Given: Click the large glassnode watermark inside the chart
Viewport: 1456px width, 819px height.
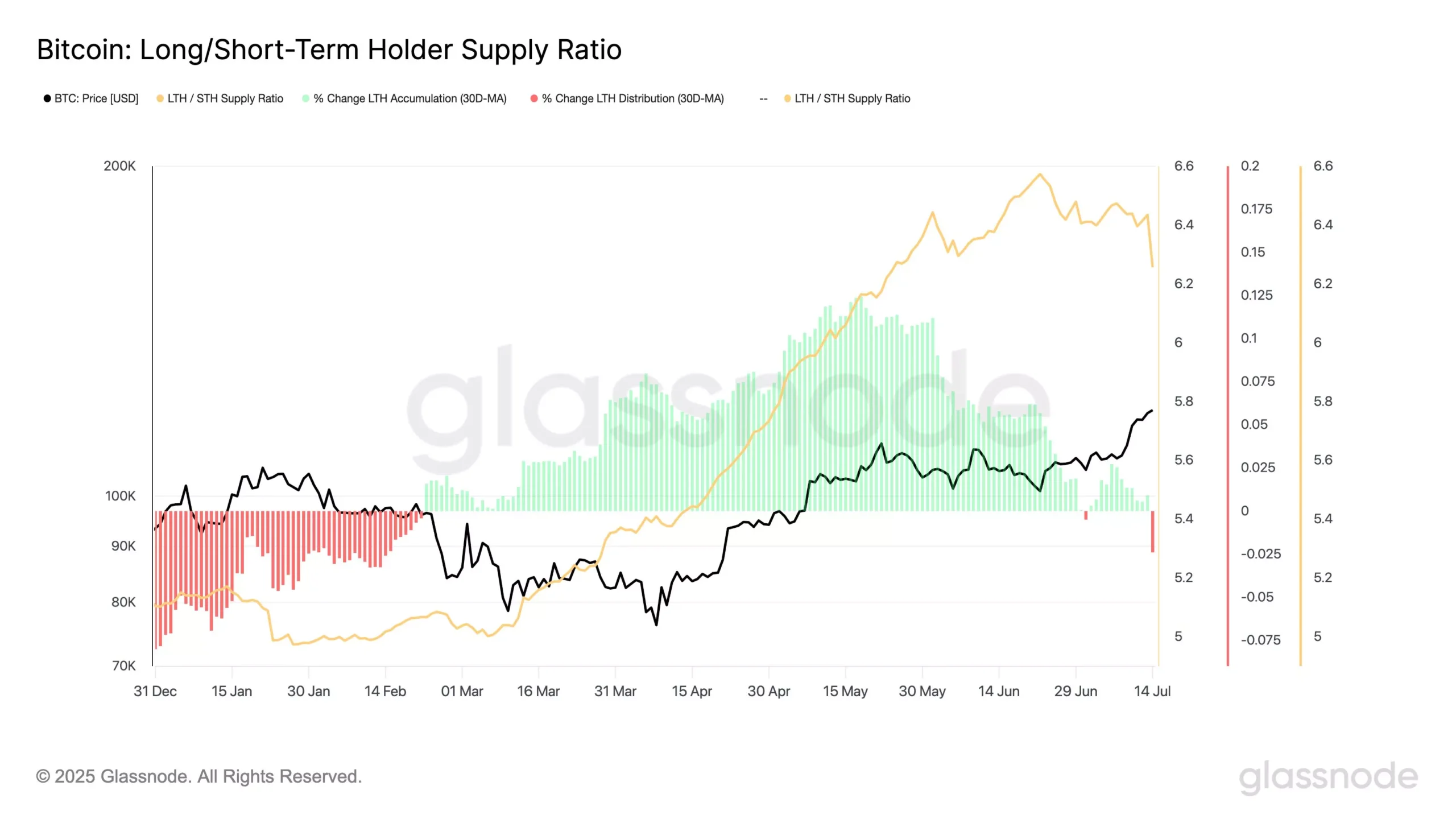Looking at the screenshot, I should [x=728, y=409].
